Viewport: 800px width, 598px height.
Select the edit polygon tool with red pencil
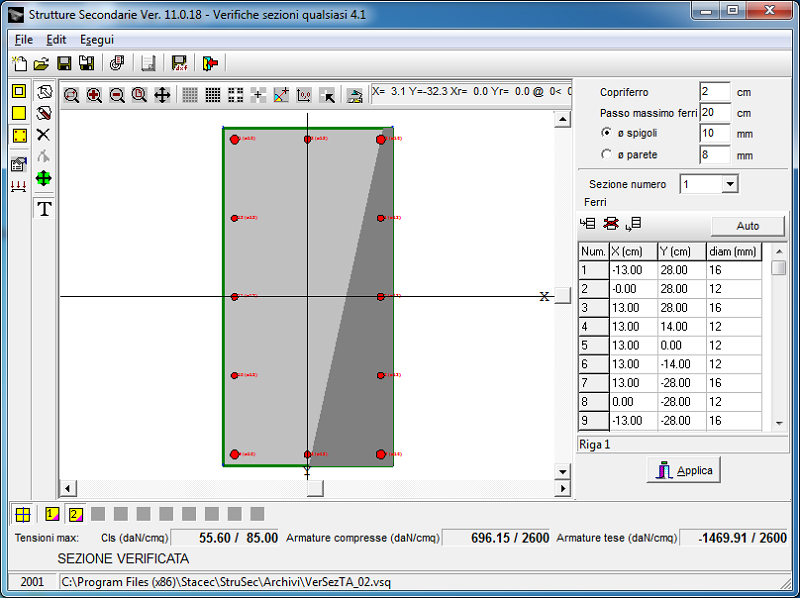pyautogui.click(x=44, y=113)
